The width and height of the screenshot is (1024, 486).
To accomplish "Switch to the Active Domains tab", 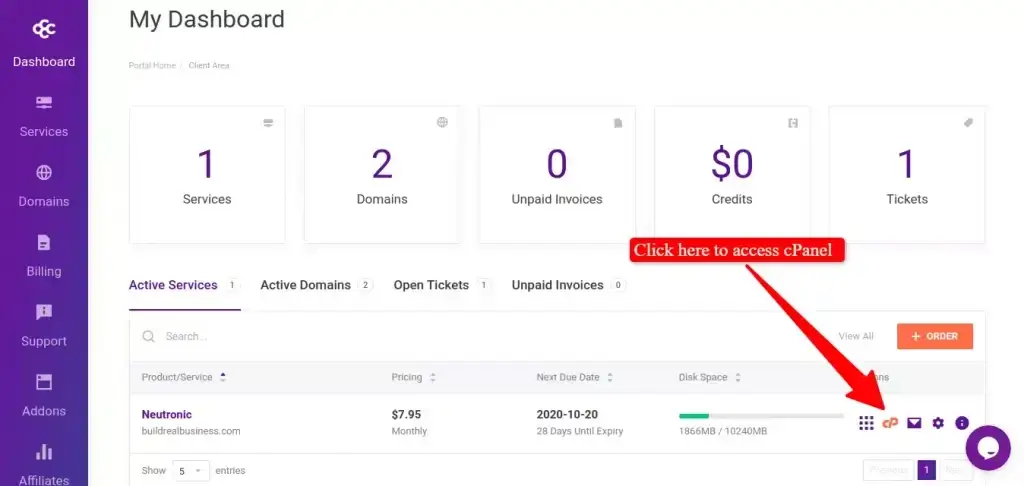I will tap(317, 285).
